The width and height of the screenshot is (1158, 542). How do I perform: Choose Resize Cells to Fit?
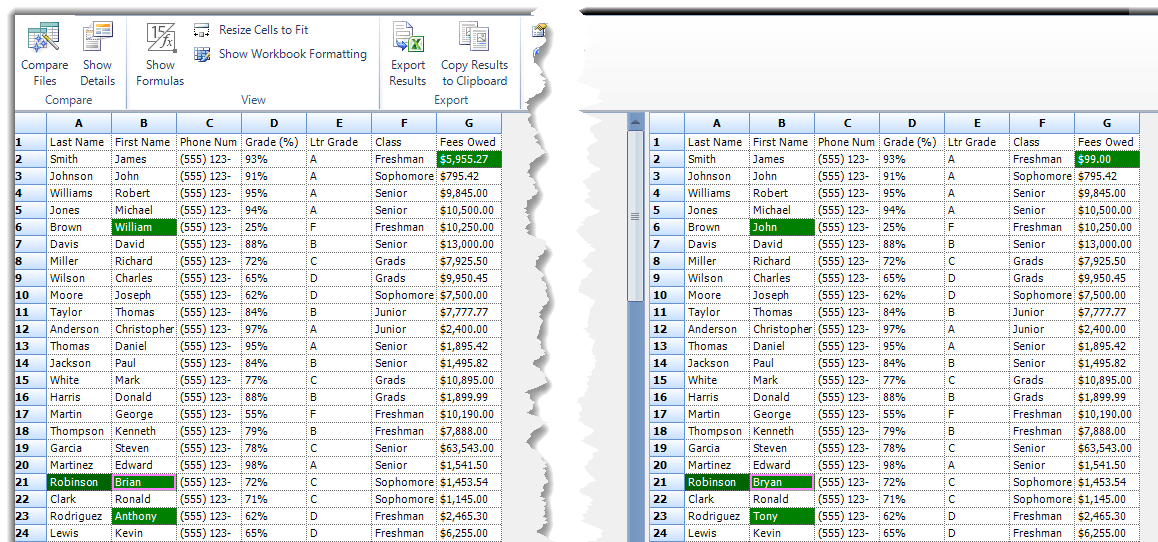click(x=251, y=30)
